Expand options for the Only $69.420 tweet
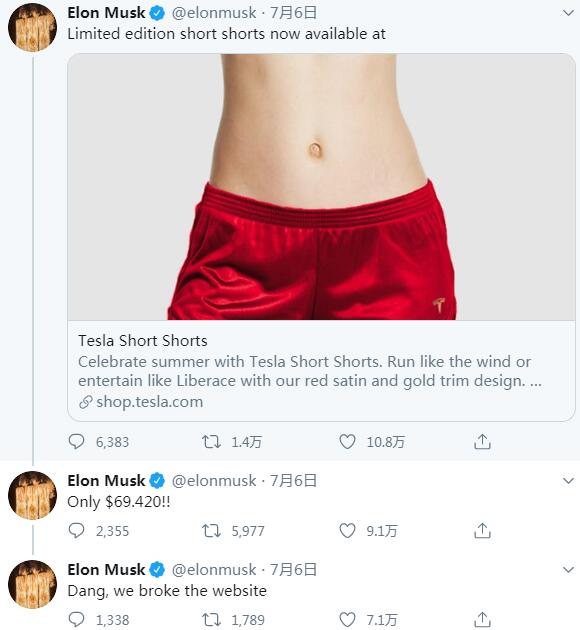Image resolution: width=580 pixels, height=630 pixels. 568,481
